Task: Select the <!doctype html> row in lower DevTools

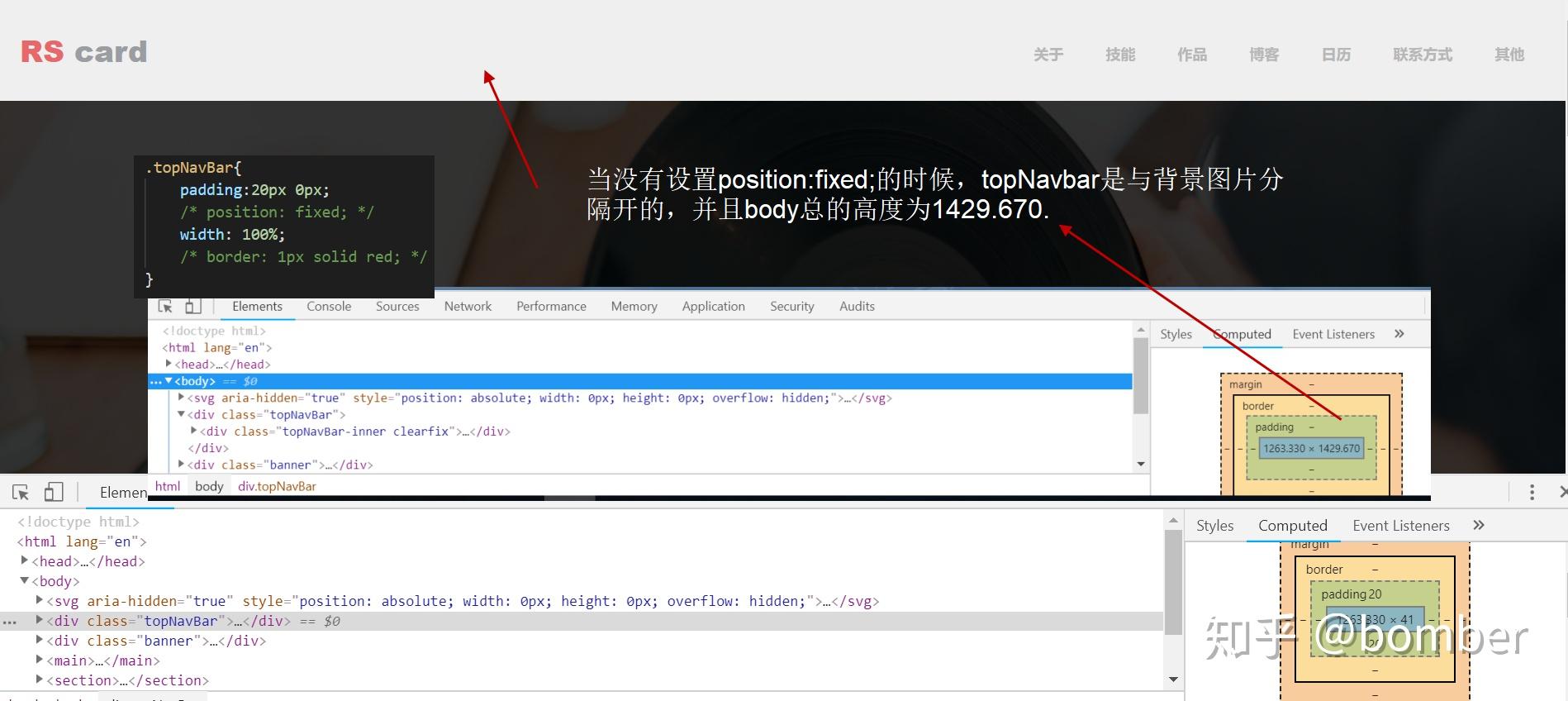Action: click(78, 522)
